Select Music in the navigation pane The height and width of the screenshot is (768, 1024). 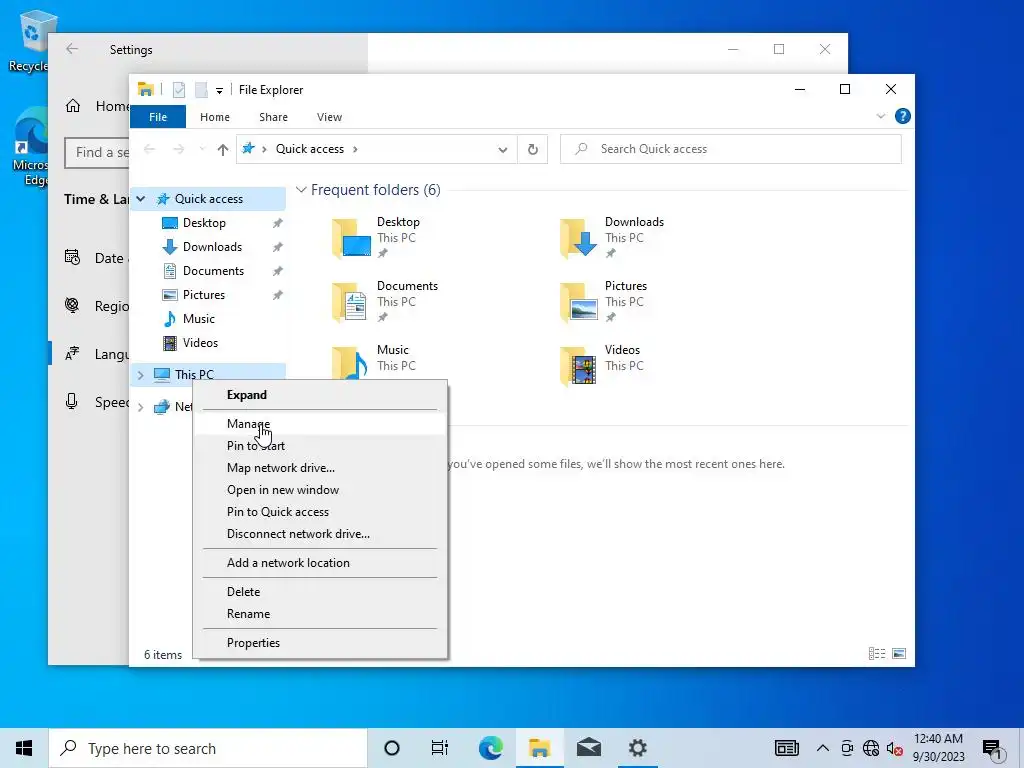[x=199, y=319]
